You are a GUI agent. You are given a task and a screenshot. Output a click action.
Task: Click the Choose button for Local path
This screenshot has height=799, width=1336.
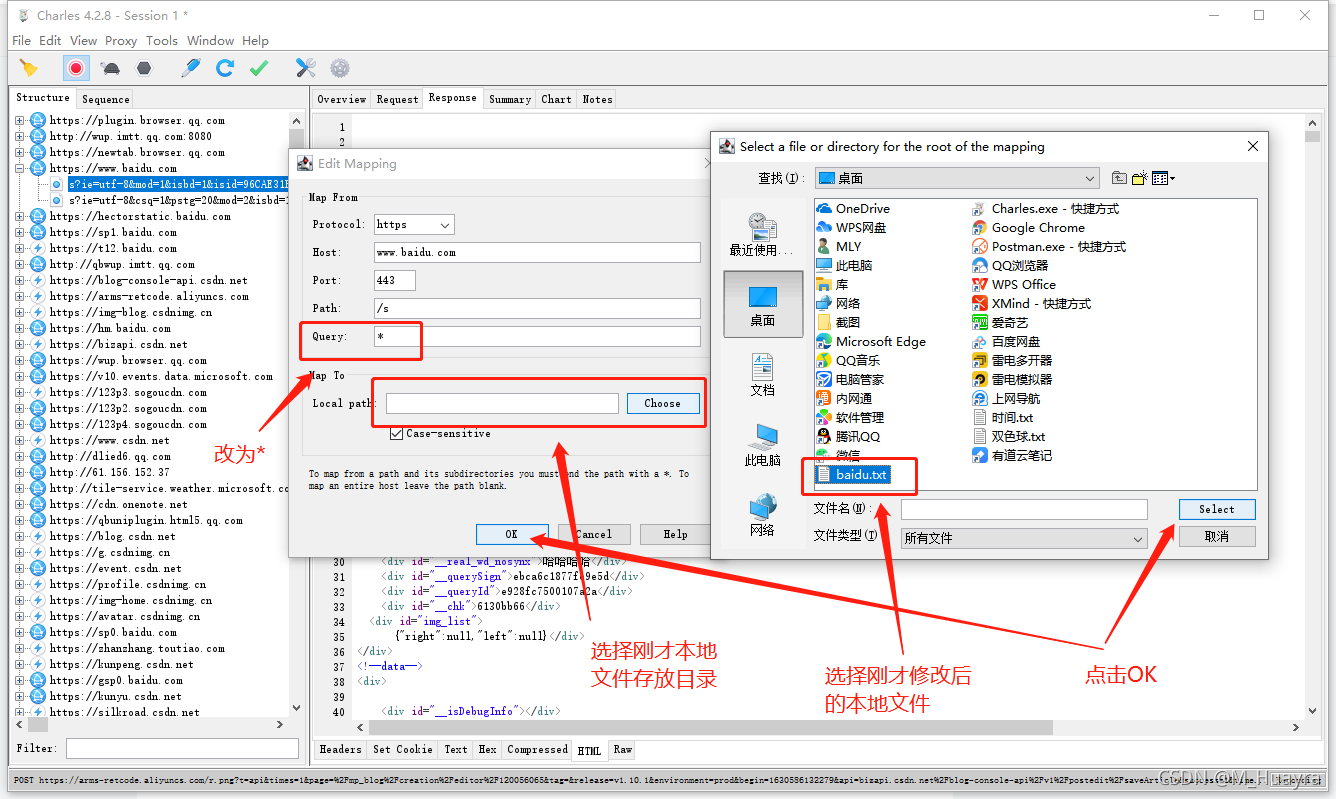tap(662, 403)
